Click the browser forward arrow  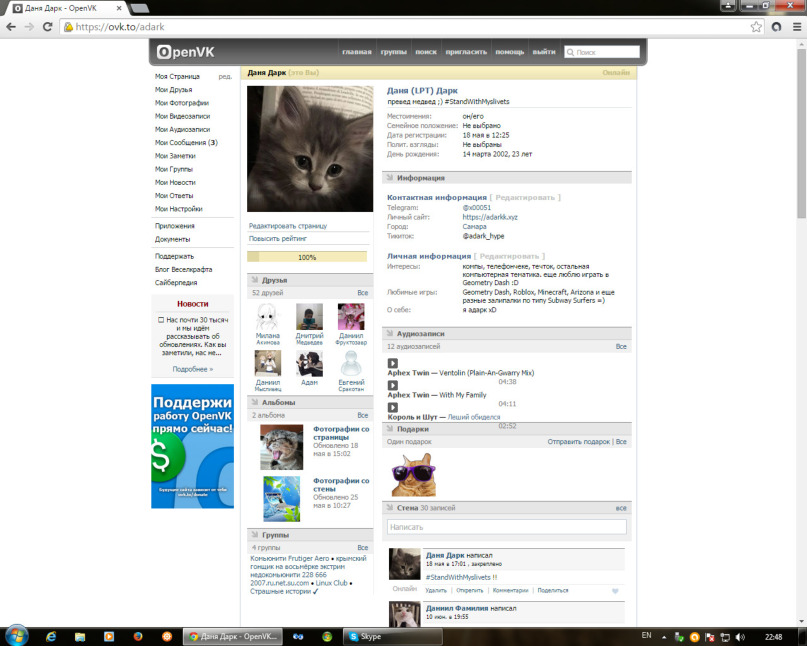click(29, 27)
